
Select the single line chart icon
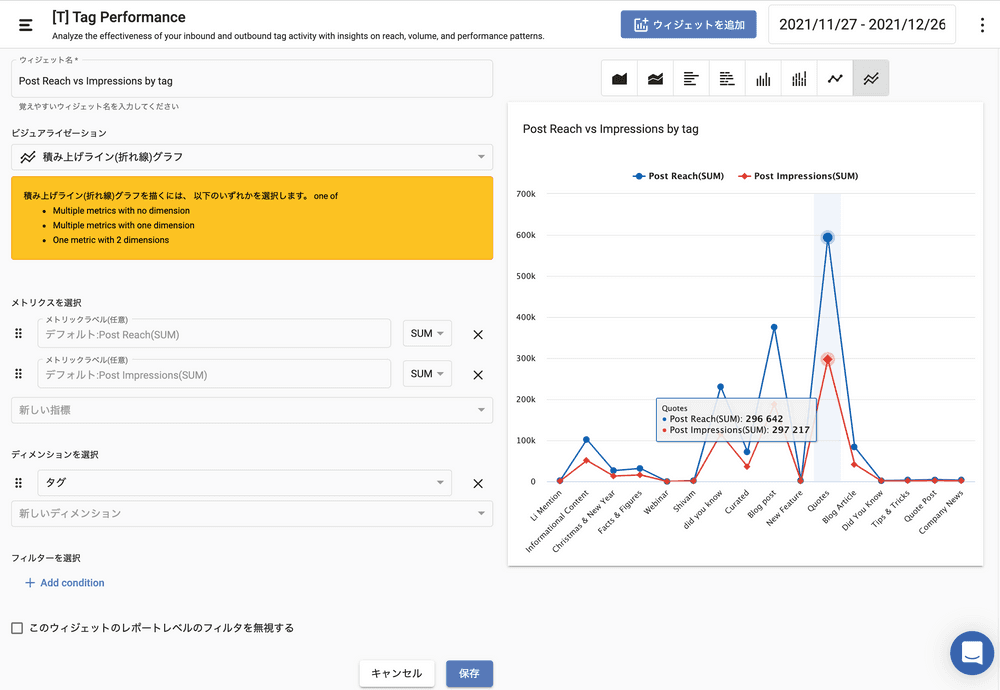click(835, 79)
